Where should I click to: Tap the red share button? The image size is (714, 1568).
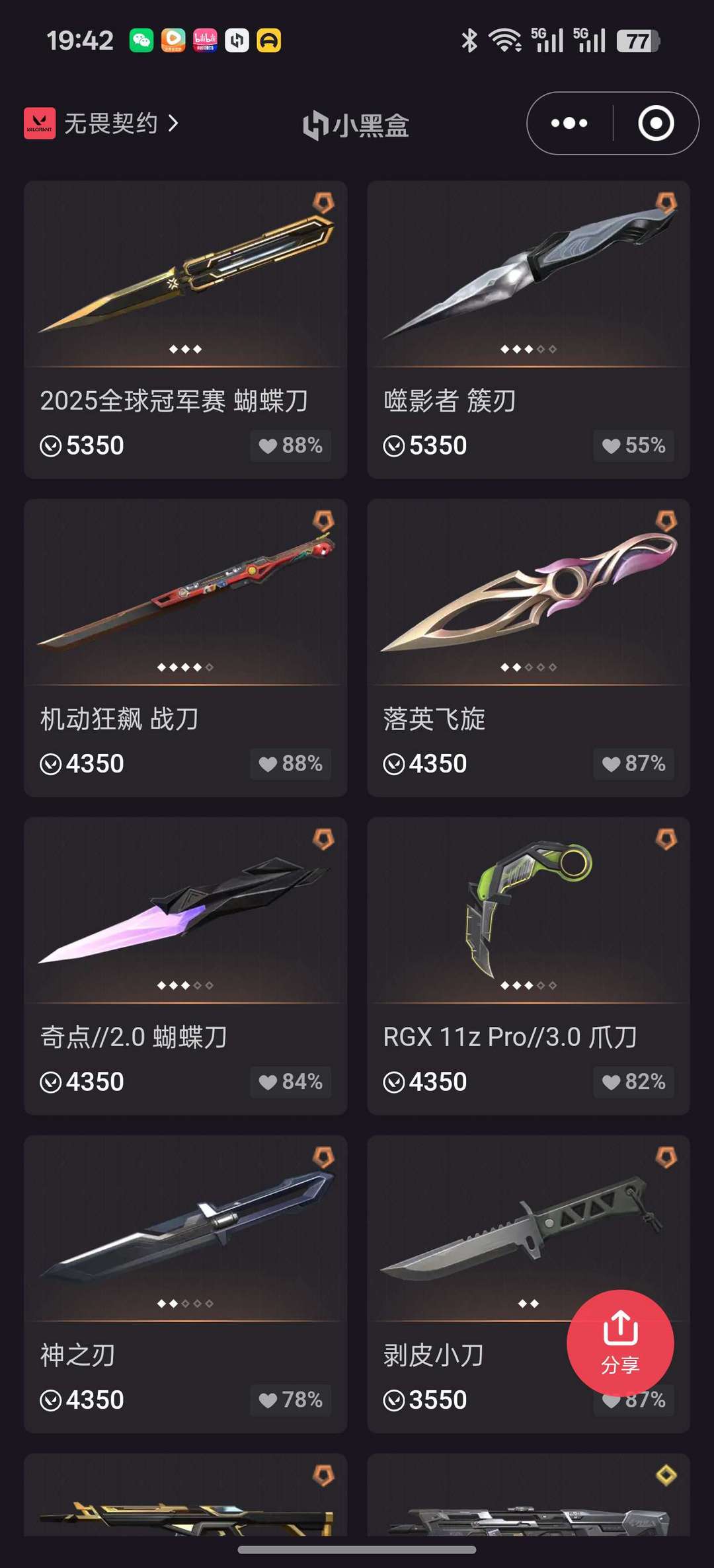pyautogui.click(x=620, y=1343)
